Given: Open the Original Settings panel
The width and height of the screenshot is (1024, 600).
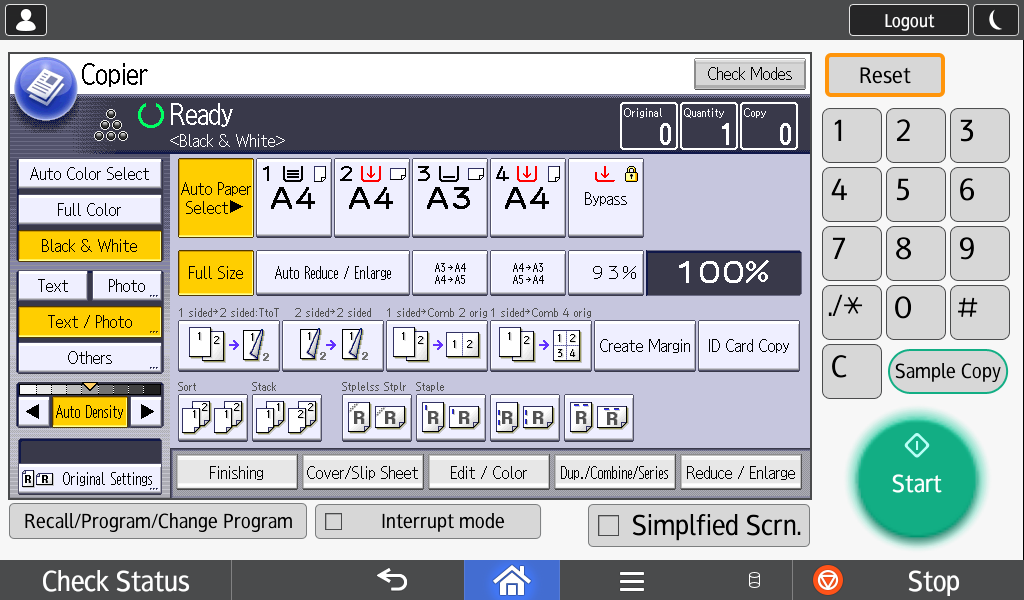Looking at the screenshot, I should point(90,466).
